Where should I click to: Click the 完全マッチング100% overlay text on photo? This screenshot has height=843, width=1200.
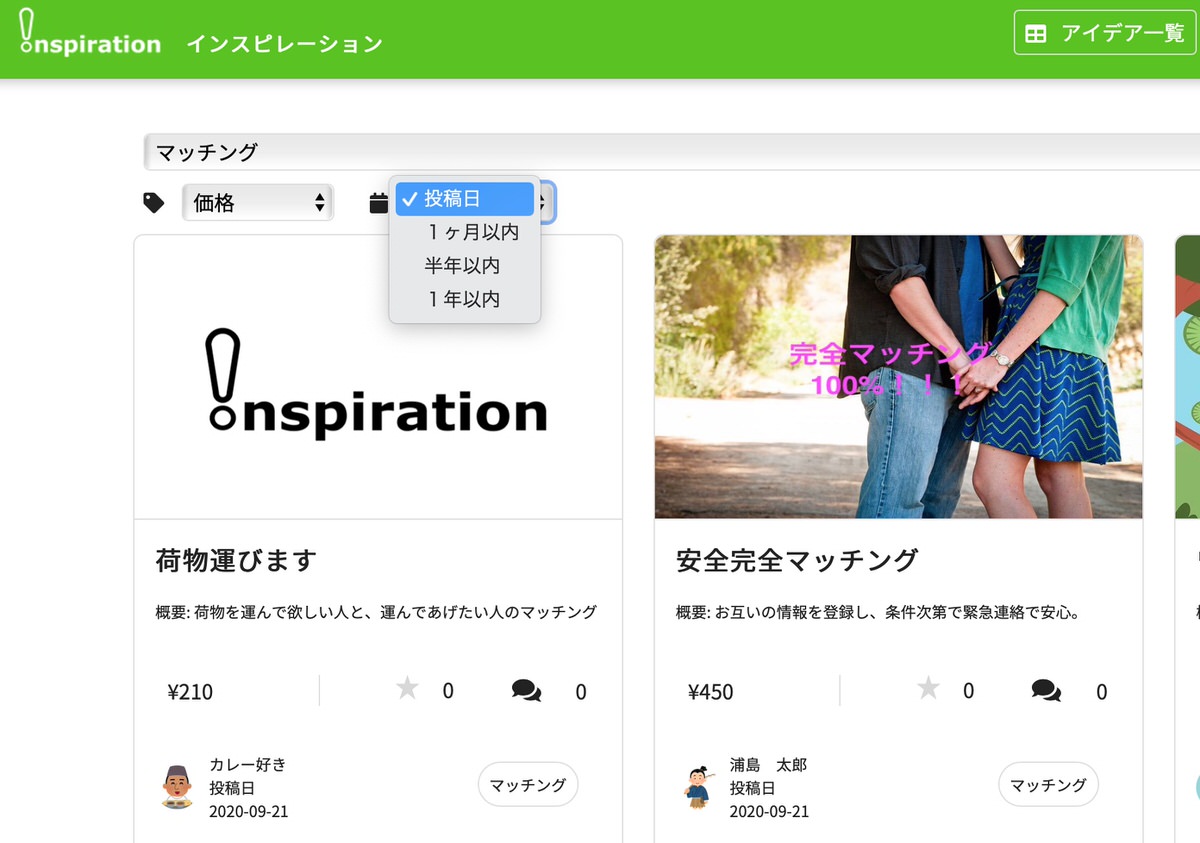pos(888,369)
